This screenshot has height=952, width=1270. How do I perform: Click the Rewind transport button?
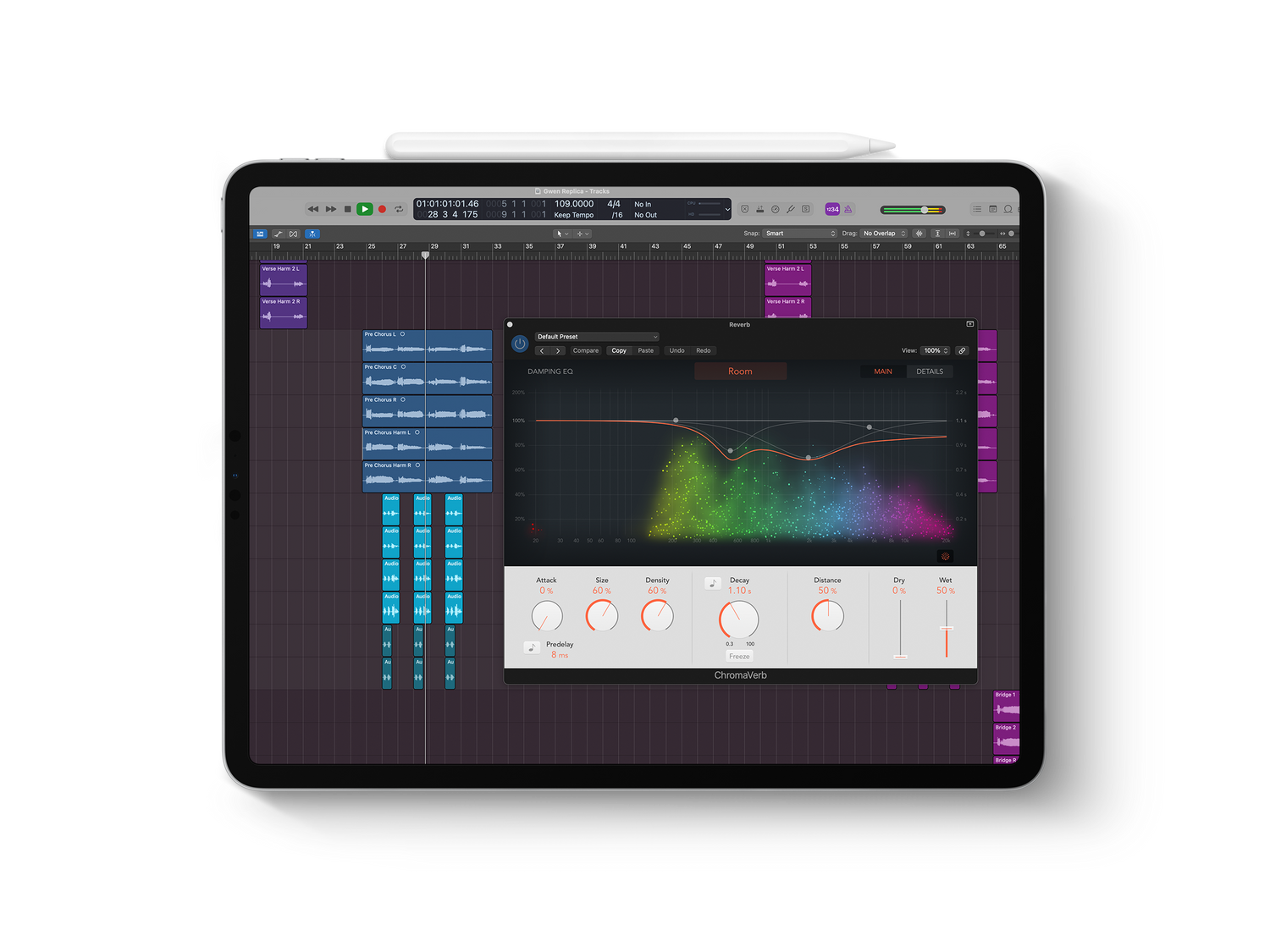coord(313,209)
